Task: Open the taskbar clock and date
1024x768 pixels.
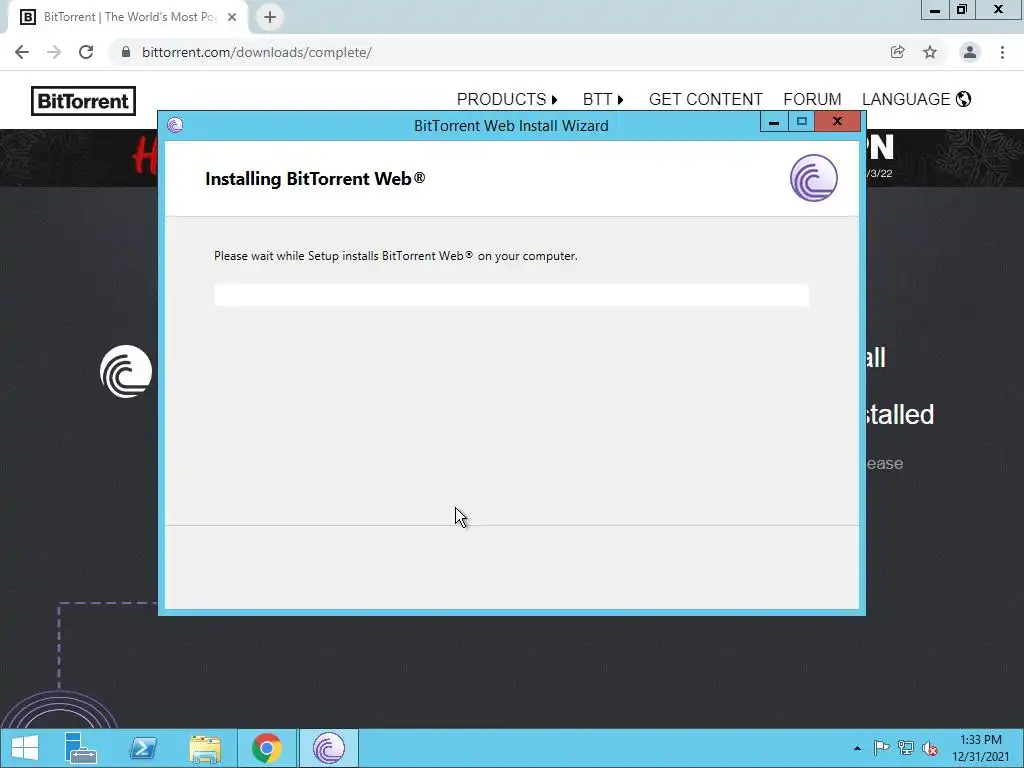Action: 980,748
